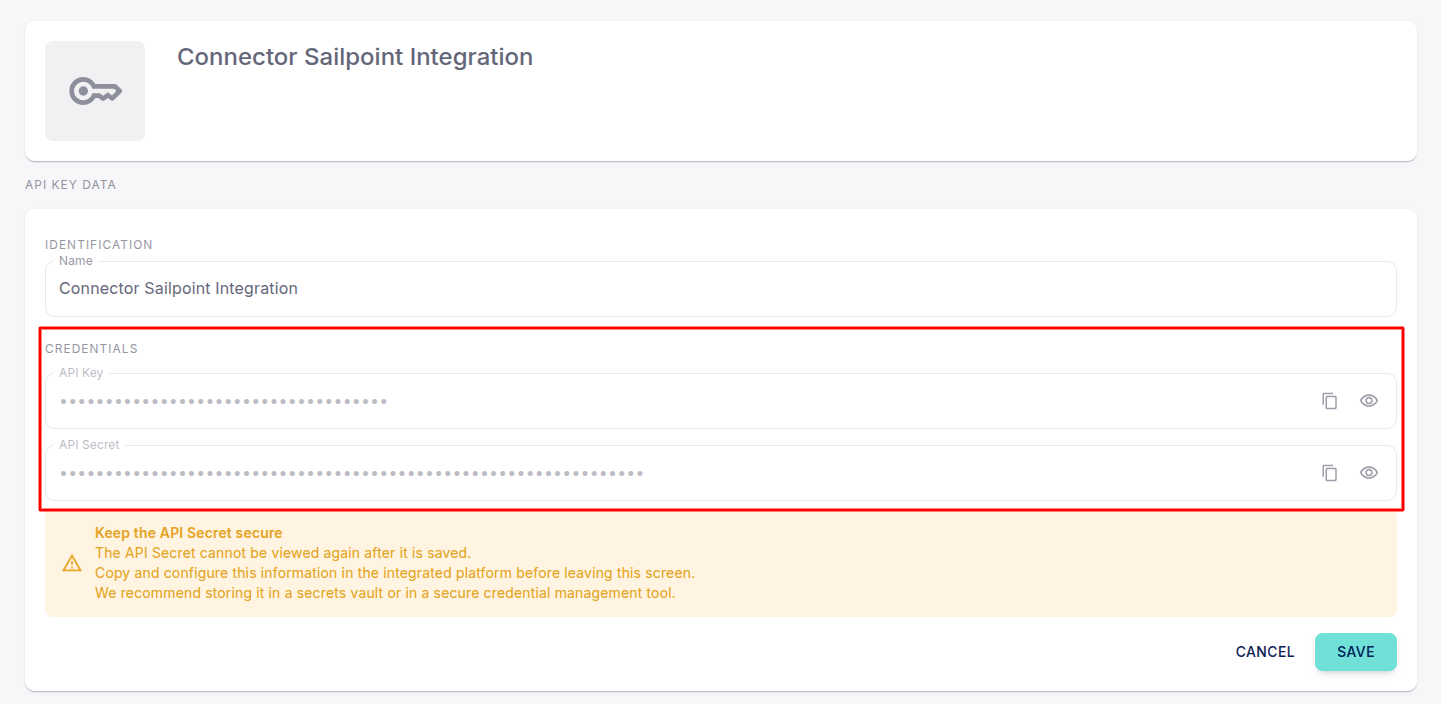1441x704 pixels.
Task: Click the small 'Name' field label
Action: point(76,261)
